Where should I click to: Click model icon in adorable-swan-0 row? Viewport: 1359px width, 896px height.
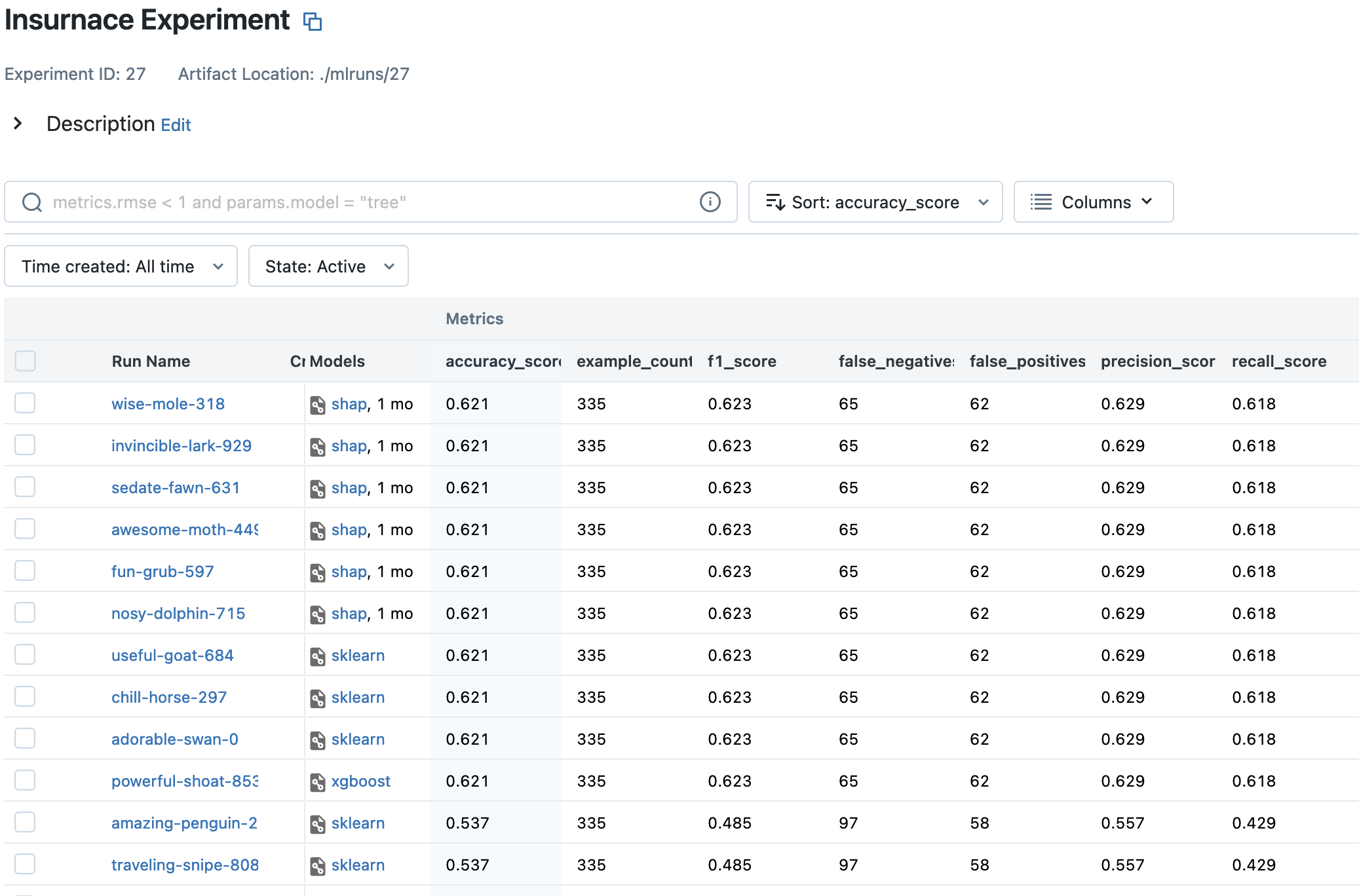point(318,740)
